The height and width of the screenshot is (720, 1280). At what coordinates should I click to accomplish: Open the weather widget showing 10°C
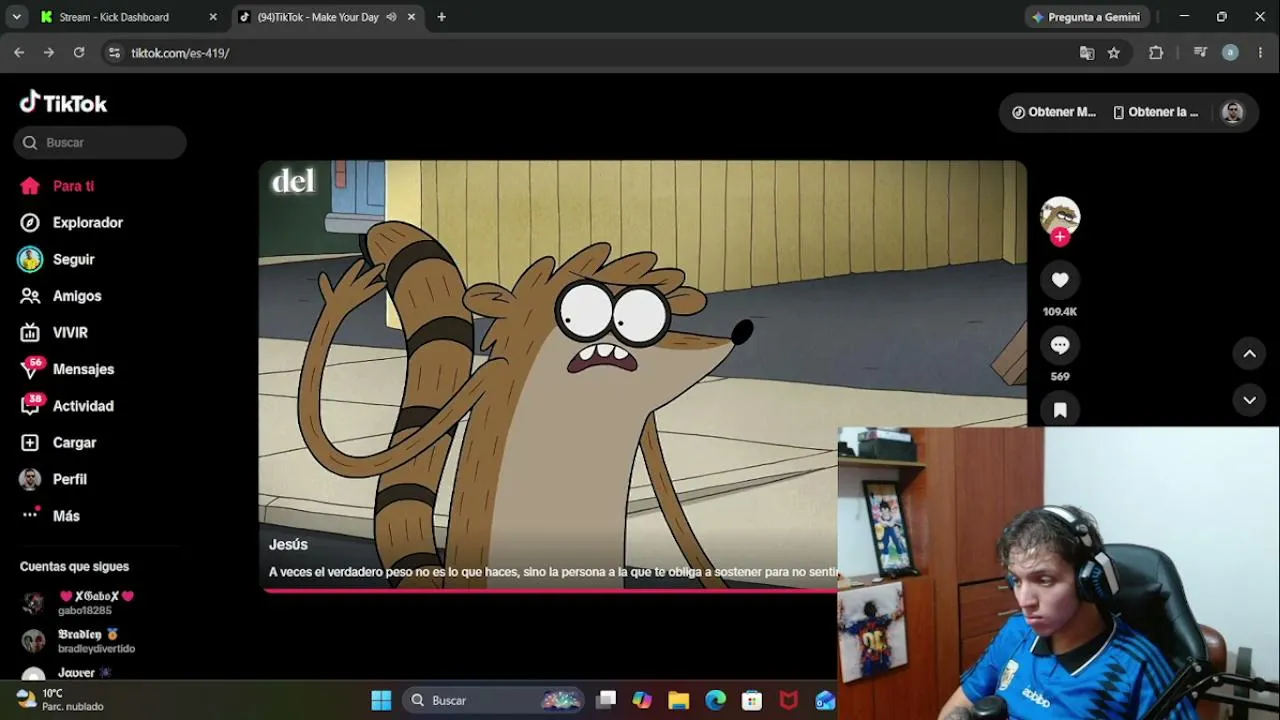60,700
